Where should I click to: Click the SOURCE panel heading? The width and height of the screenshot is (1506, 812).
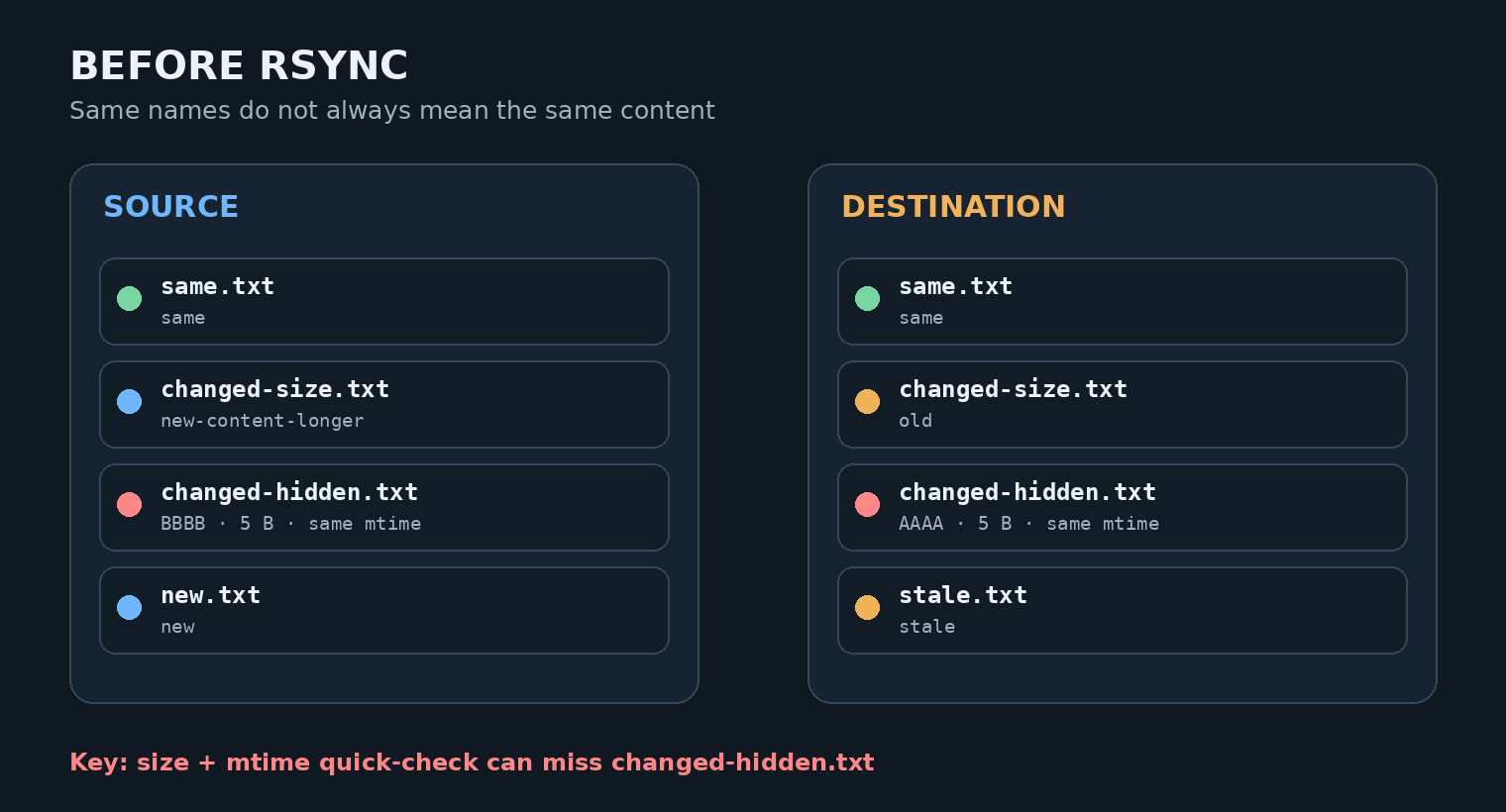point(170,207)
